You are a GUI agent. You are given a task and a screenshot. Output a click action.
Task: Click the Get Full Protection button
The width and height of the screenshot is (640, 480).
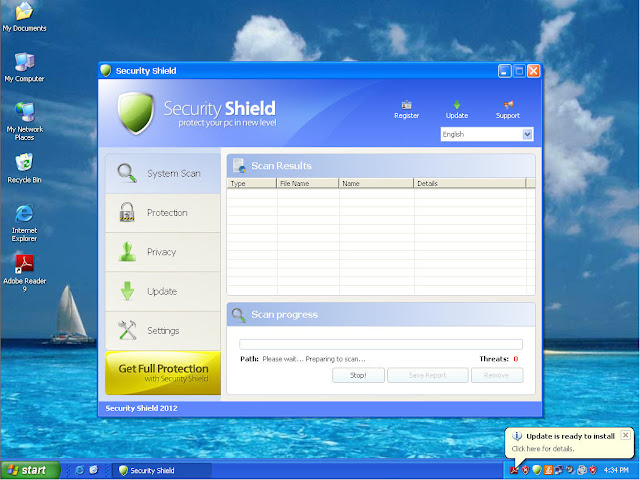pos(163,373)
